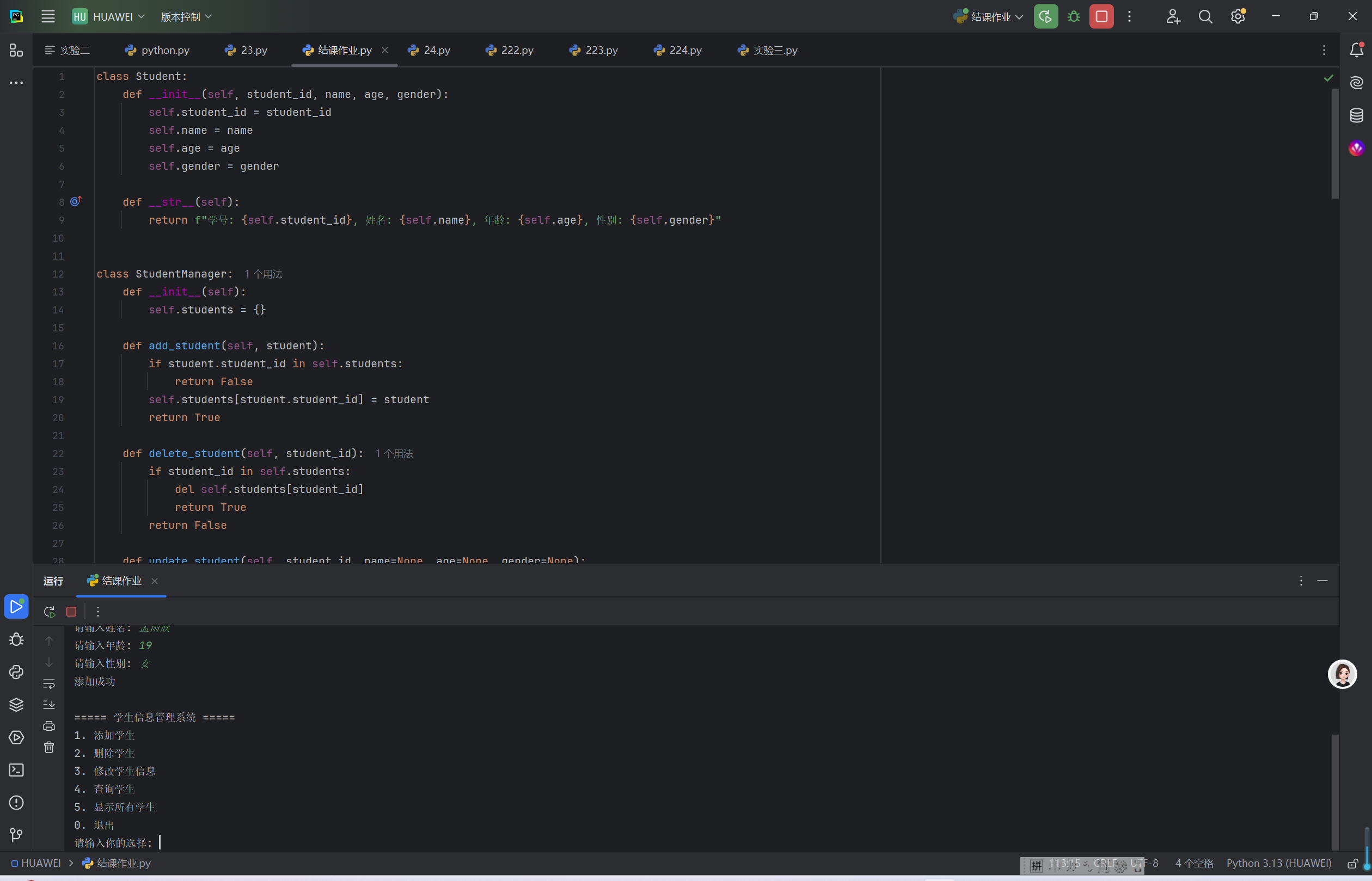Click Python 3.13 (HUAWEI) interpreter in status bar

pos(1278,863)
